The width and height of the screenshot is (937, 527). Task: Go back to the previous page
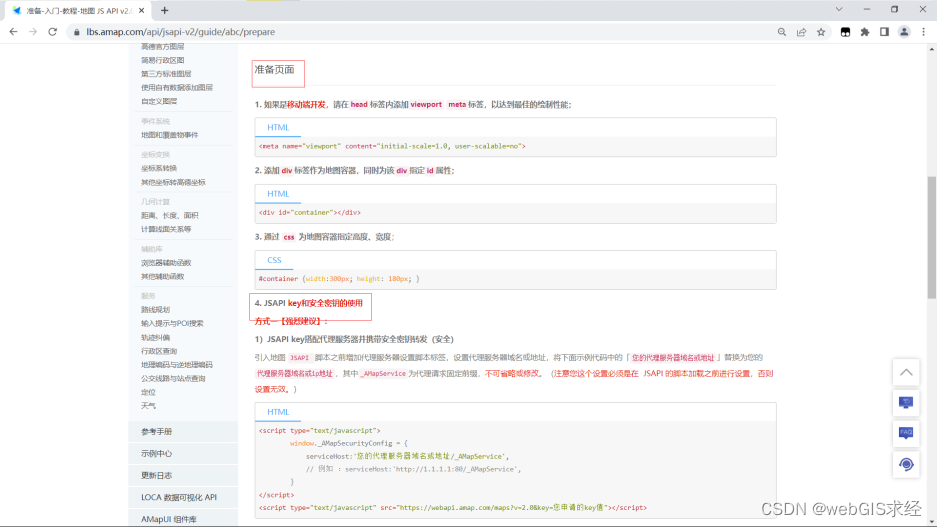pos(13,32)
